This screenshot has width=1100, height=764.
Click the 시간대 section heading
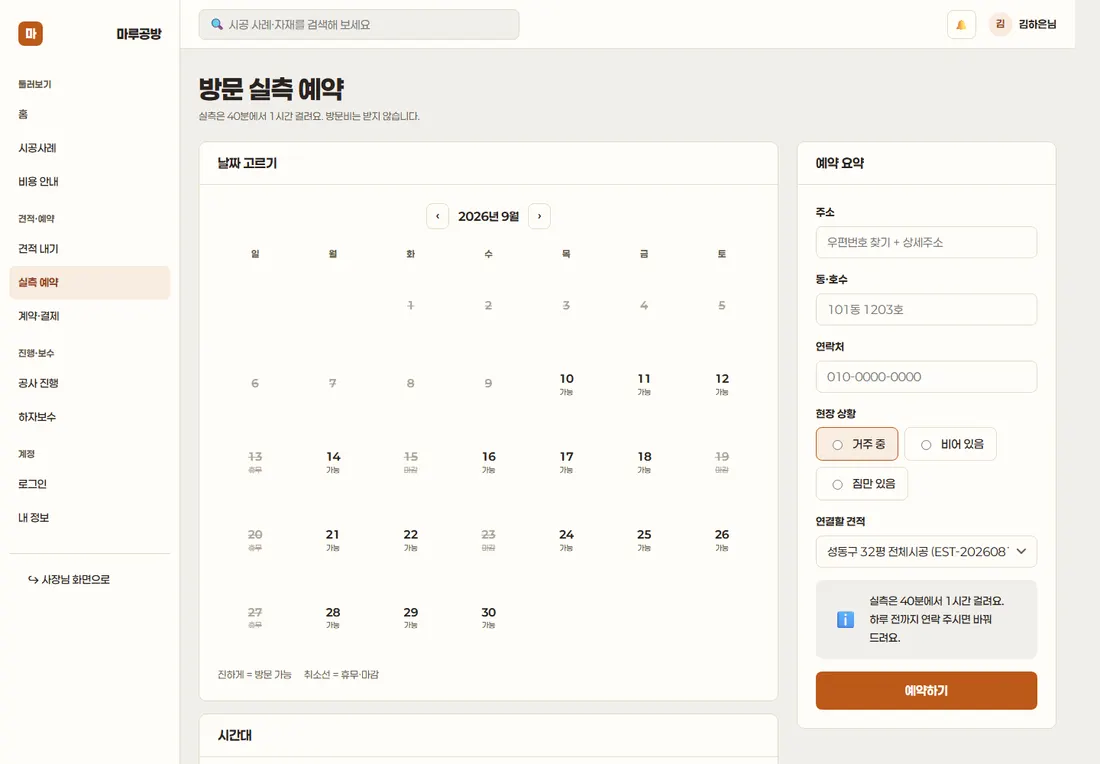point(235,735)
